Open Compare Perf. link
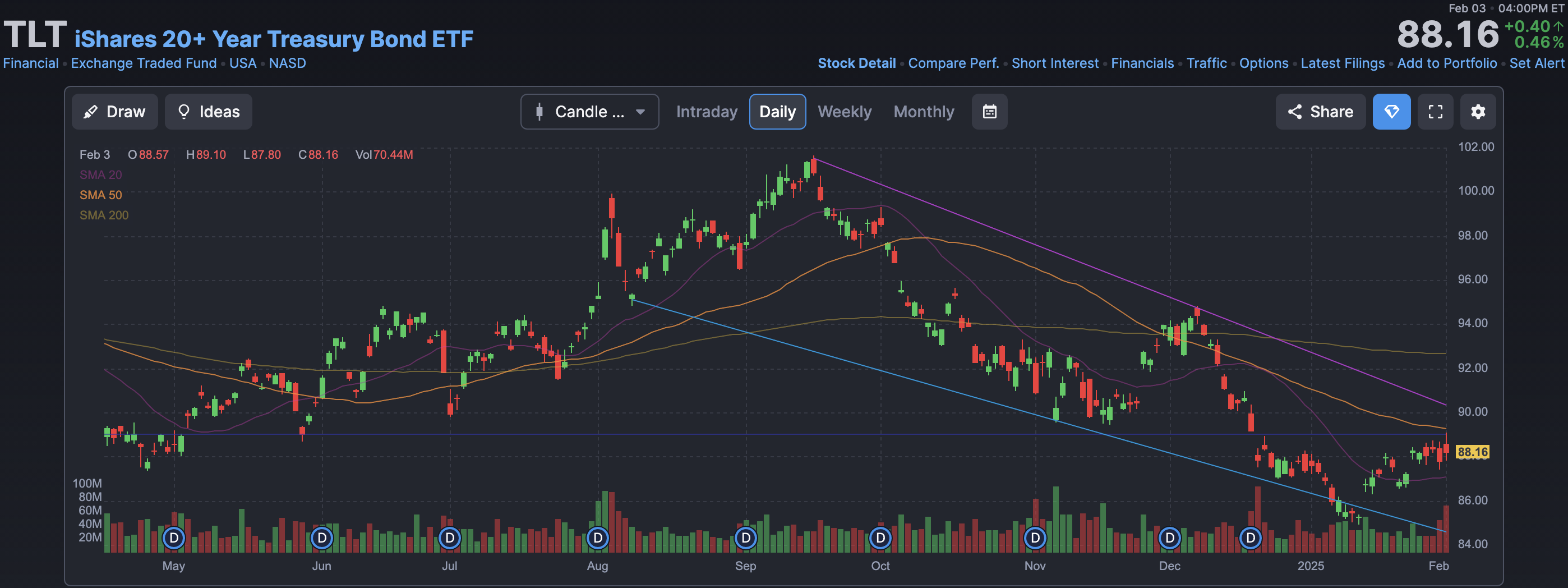Viewport: 1568px width, 588px height. 953,63
